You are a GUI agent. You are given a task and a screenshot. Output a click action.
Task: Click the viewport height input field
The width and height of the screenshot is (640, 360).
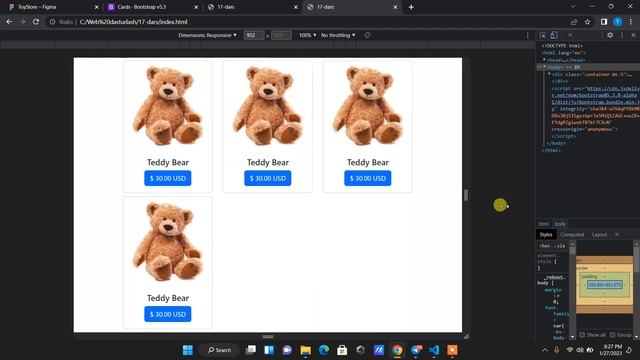(281, 36)
